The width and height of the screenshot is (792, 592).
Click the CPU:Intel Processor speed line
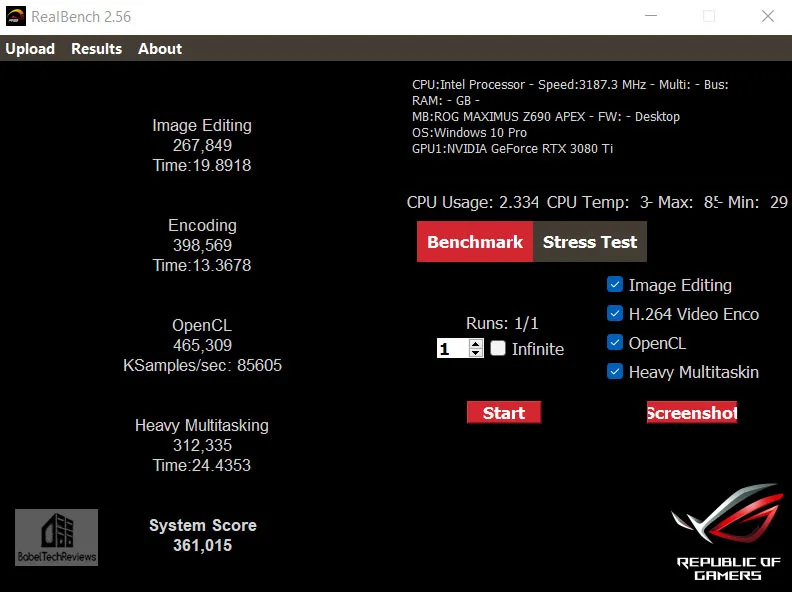pyautogui.click(x=570, y=85)
